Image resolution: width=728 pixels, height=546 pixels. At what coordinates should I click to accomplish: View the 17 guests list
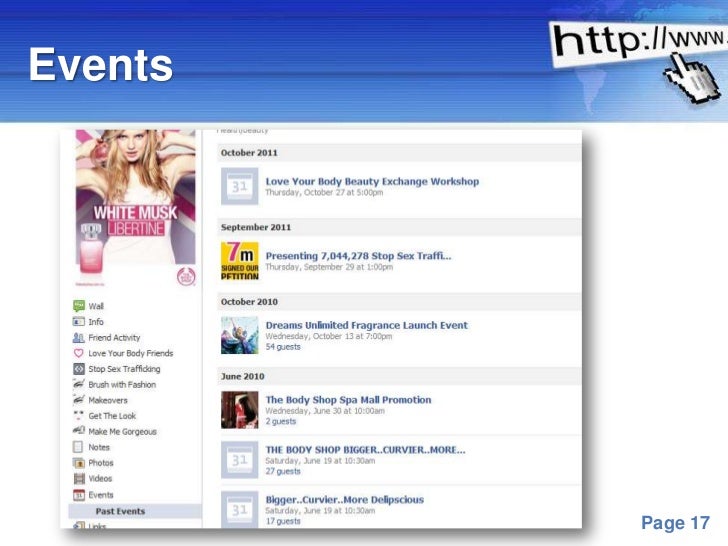click(x=283, y=521)
